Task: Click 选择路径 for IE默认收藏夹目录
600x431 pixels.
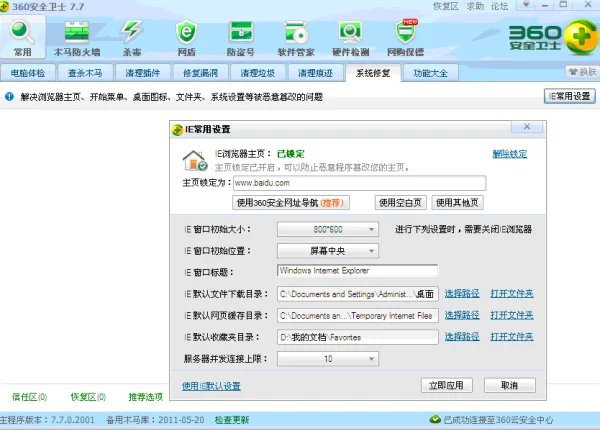Action: (x=462, y=336)
